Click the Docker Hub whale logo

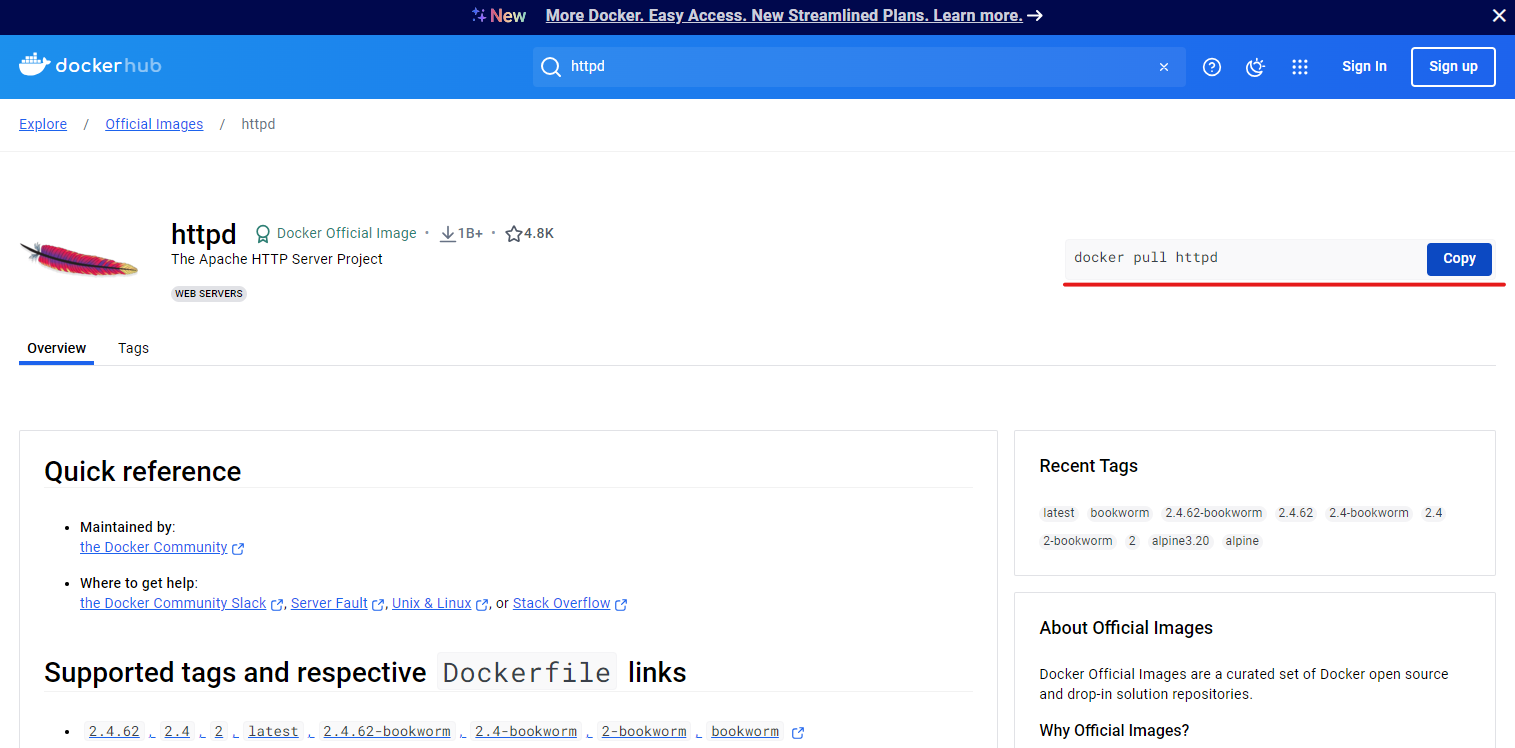pos(90,66)
